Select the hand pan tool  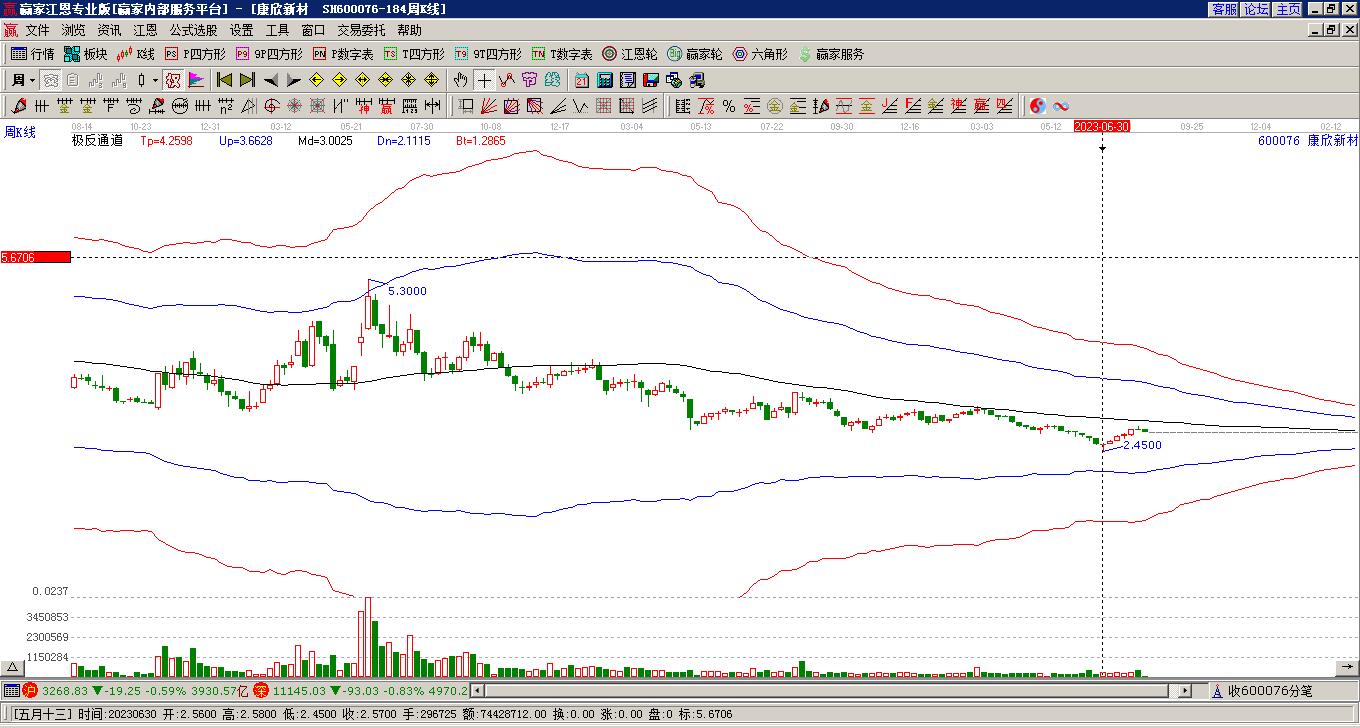pos(461,80)
